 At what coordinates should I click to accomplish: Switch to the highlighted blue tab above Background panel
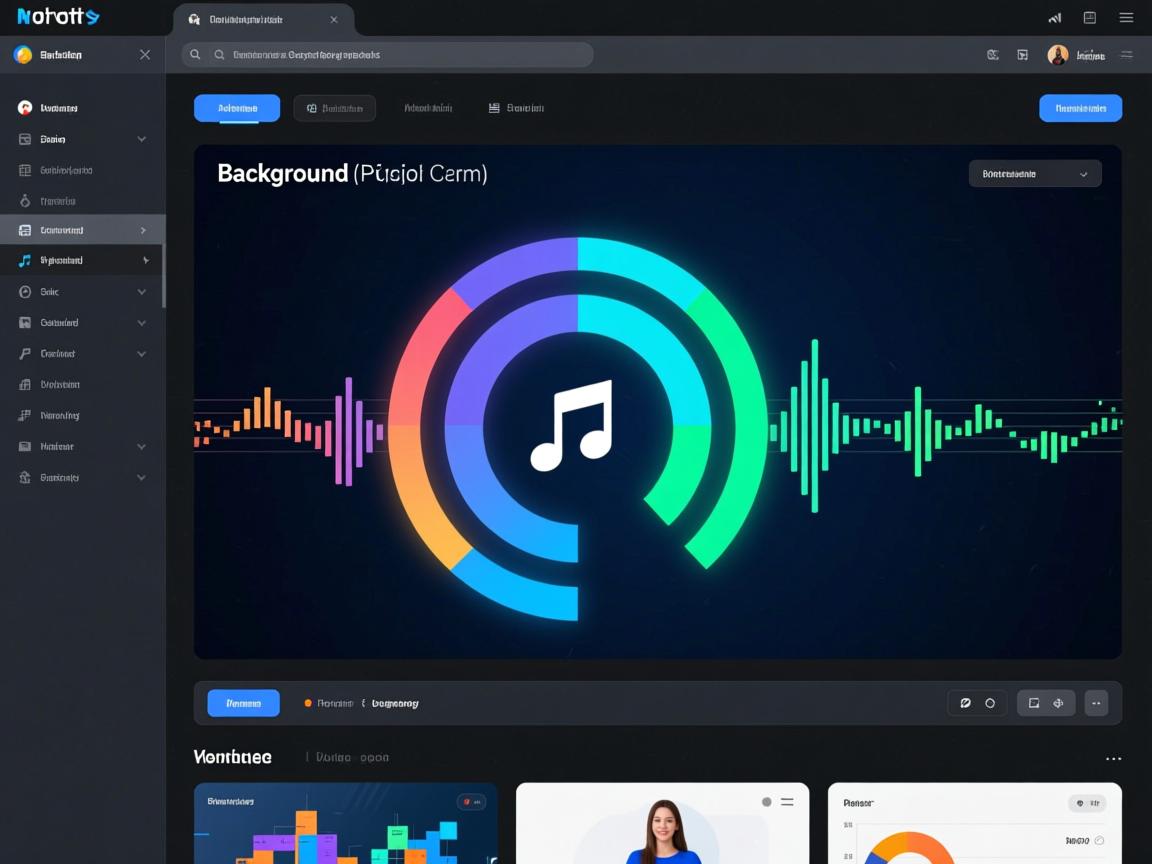coord(237,108)
